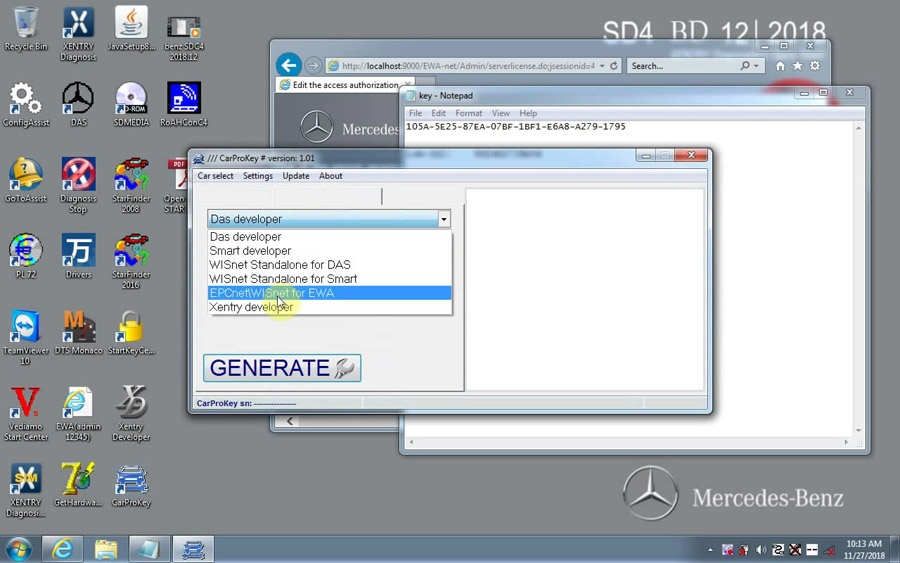
Task: Click Notepad horizontal scrollbar right arrow
Action: [x=846, y=442]
